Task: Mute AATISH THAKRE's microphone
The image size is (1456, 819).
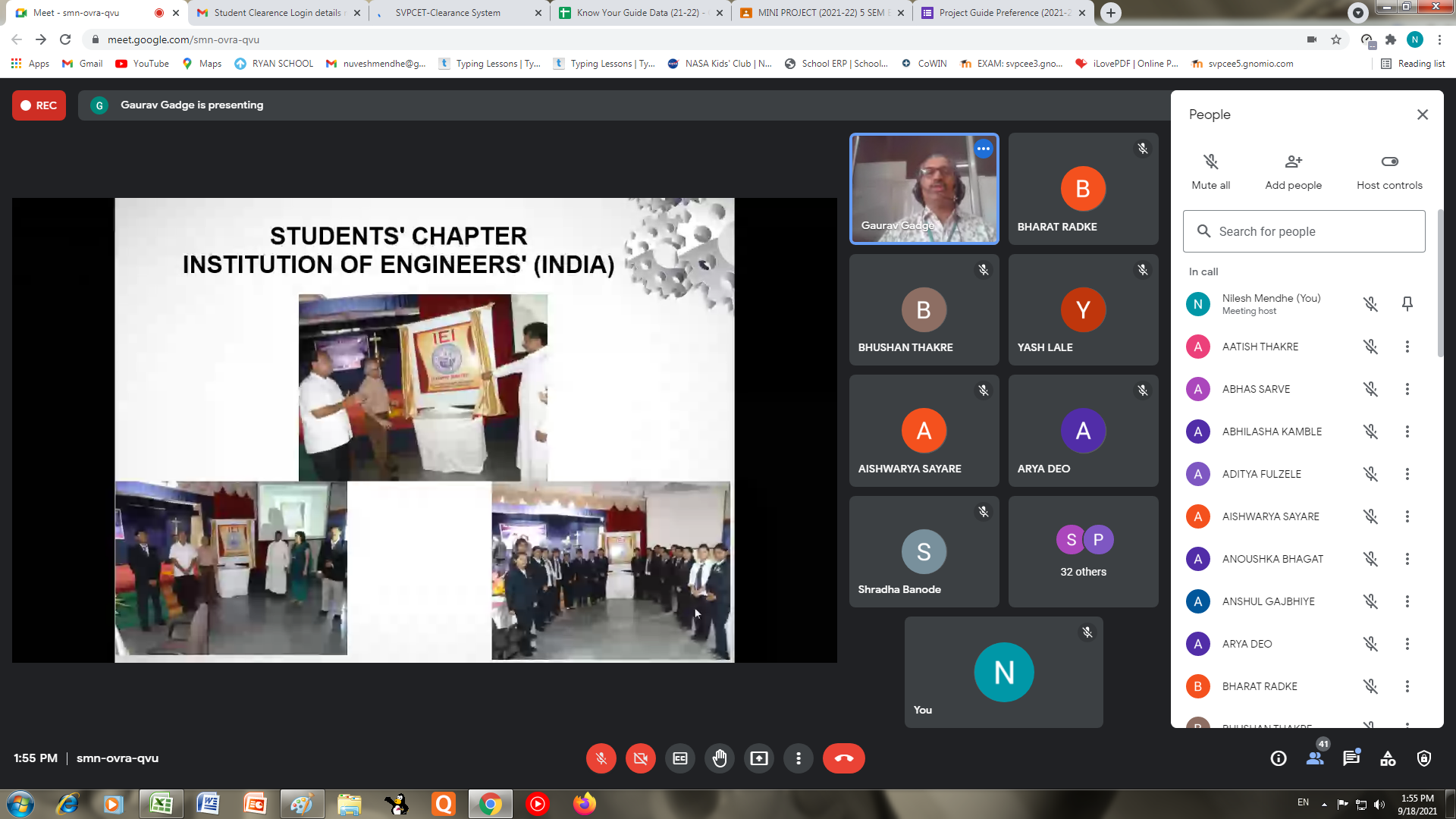Action: (x=1370, y=347)
